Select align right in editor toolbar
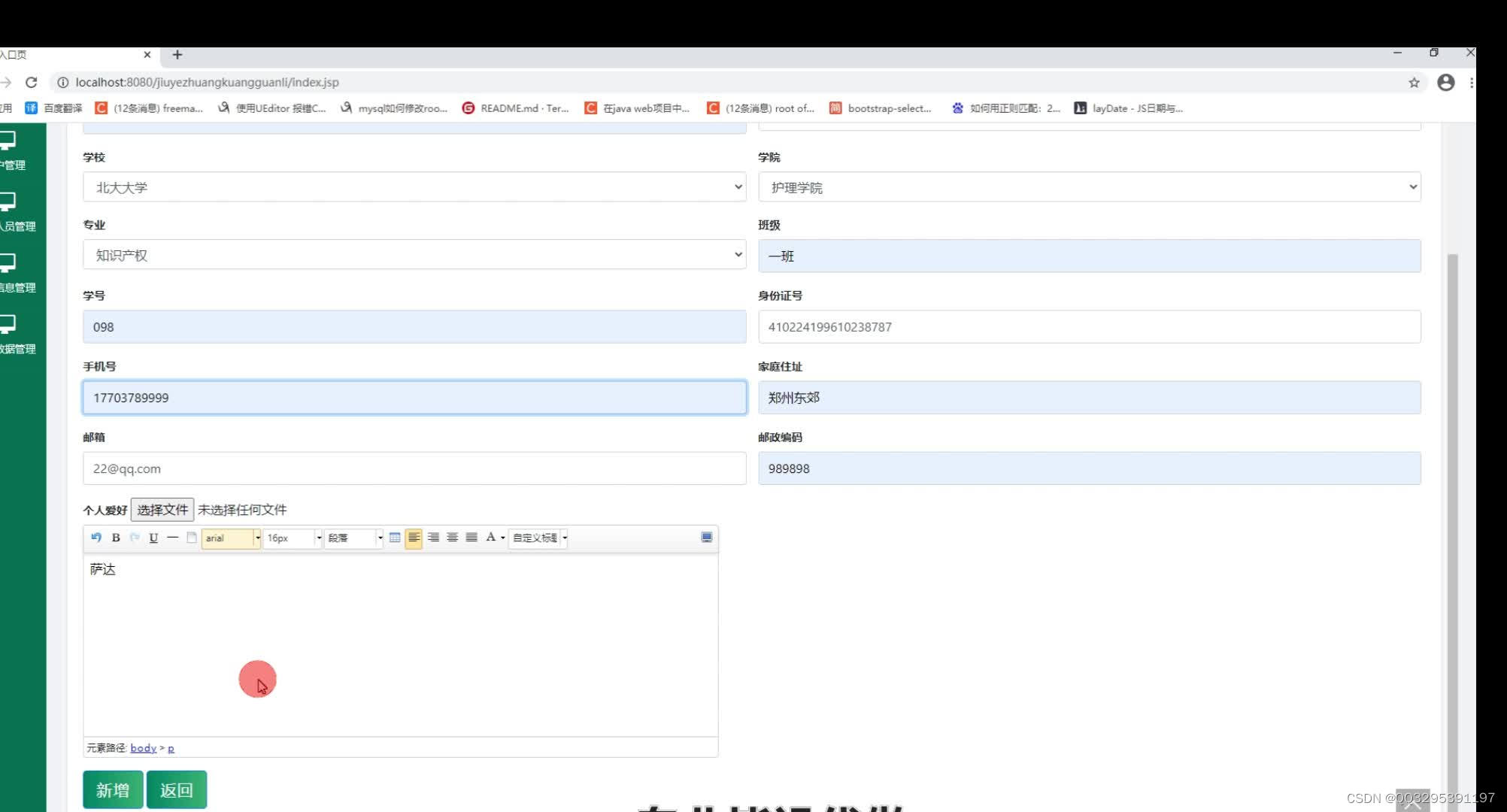 pyautogui.click(x=433, y=538)
